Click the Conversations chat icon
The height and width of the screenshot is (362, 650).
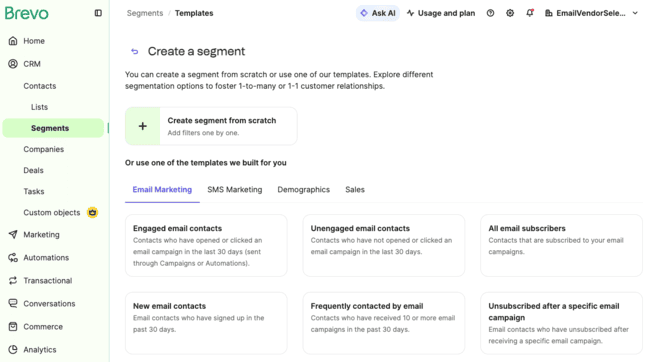[13, 304]
